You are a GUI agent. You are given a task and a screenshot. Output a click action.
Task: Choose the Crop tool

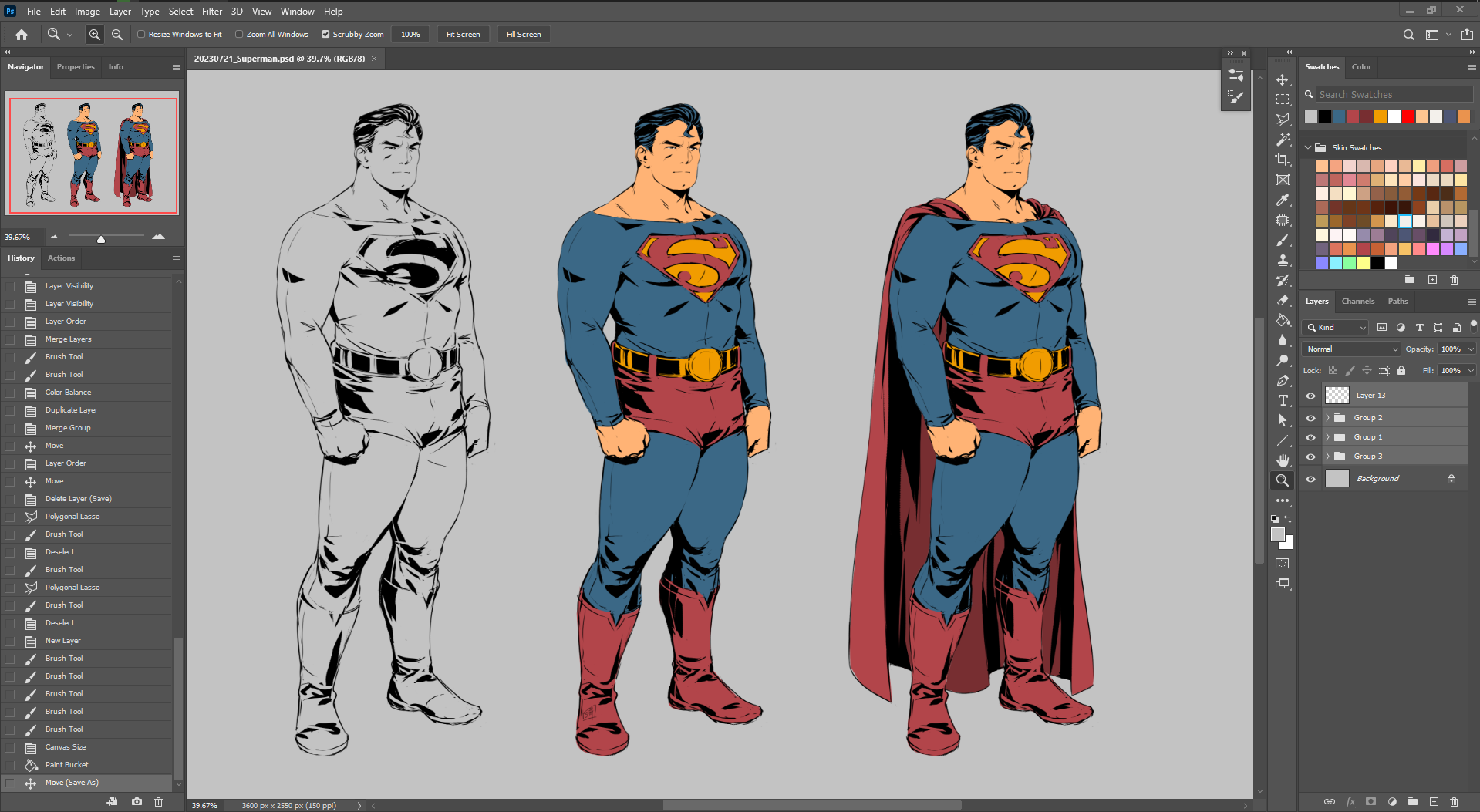[1282, 160]
